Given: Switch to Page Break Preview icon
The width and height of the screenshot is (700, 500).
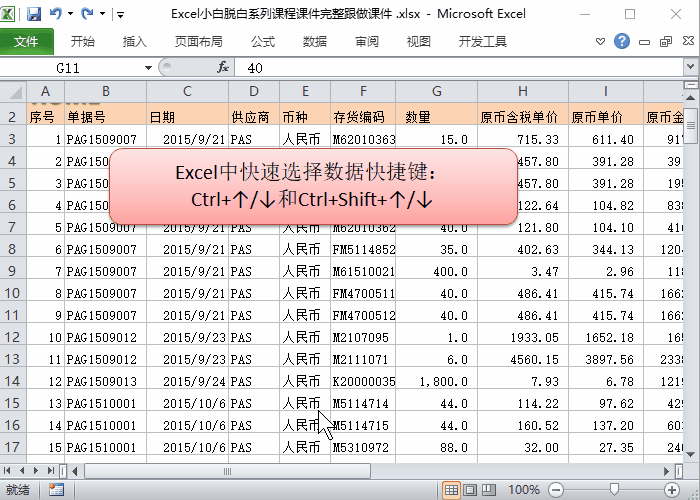Looking at the screenshot, I should pos(489,490).
